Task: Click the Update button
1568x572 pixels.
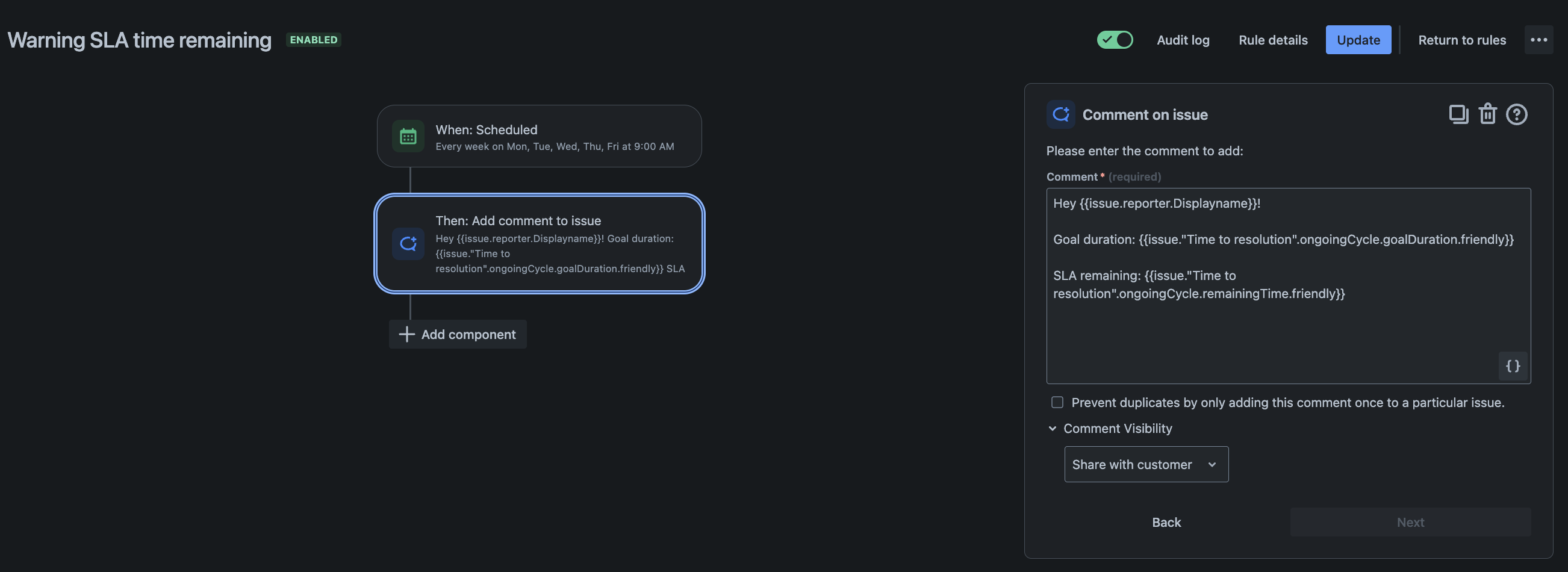Action: (x=1358, y=40)
